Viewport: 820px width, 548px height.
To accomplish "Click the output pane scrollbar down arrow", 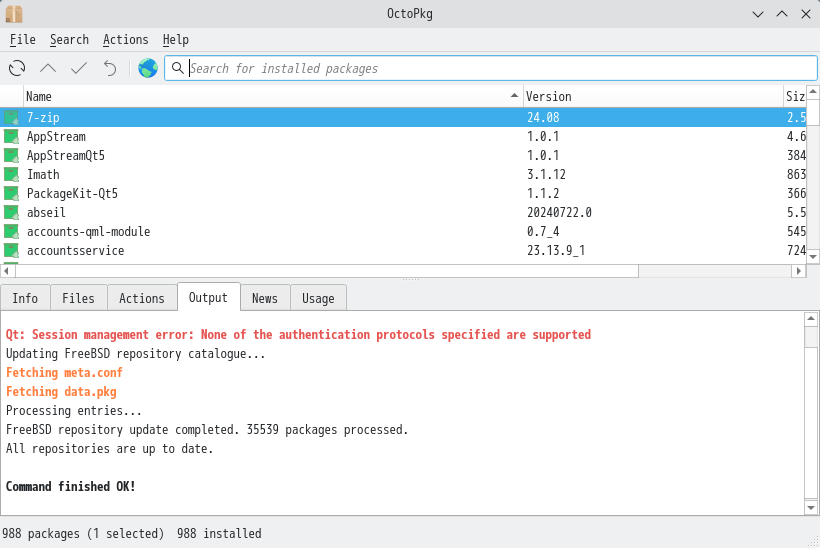I will [x=811, y=508].
